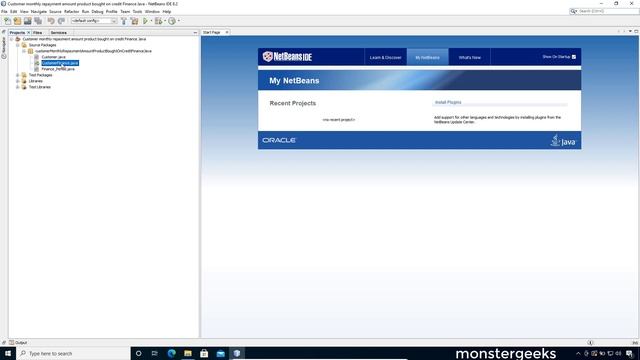This screenshot has width=640, height=360.
Task: Open the What's New tab
Action: (x=469, y=58)
